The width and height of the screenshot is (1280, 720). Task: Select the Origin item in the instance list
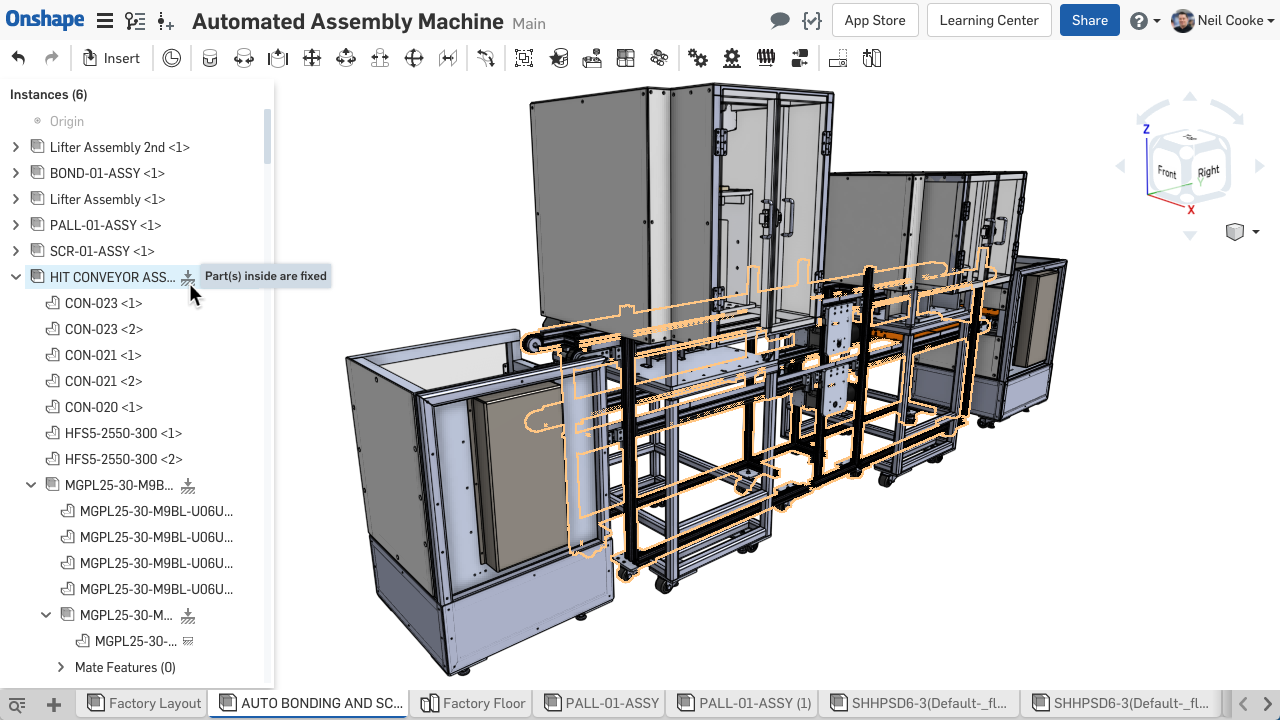(x=67, y=121)
